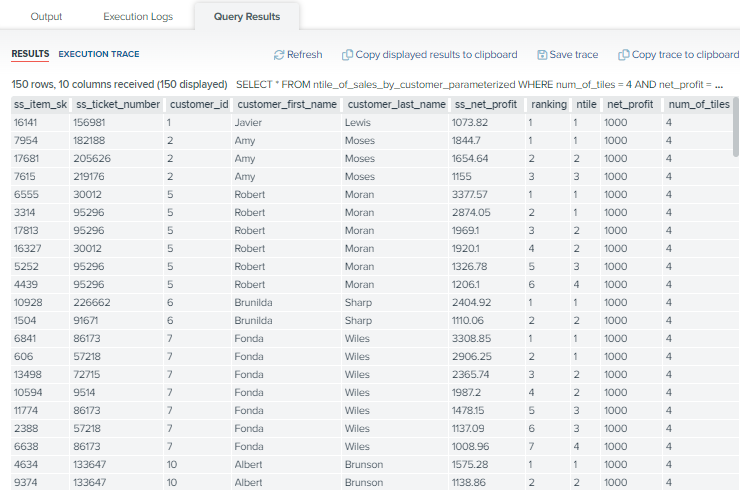Select the RESULTS sub-tab

tap(30, 54)
